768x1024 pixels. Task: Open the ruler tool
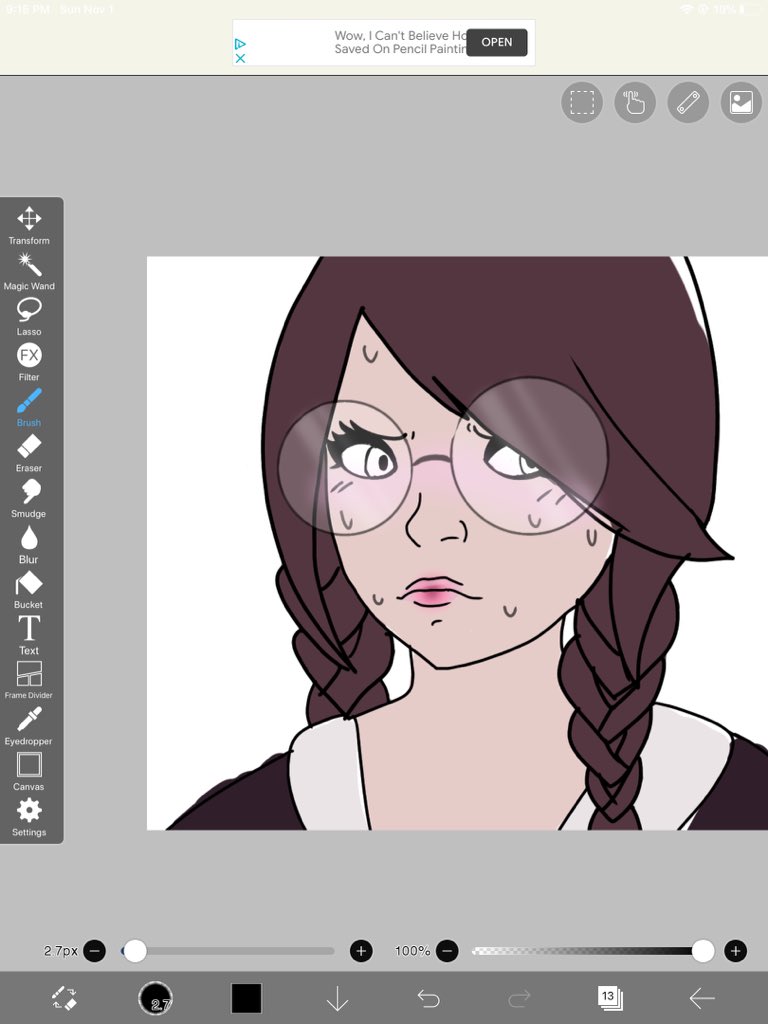pyautogui.click(x=688, y=103)
